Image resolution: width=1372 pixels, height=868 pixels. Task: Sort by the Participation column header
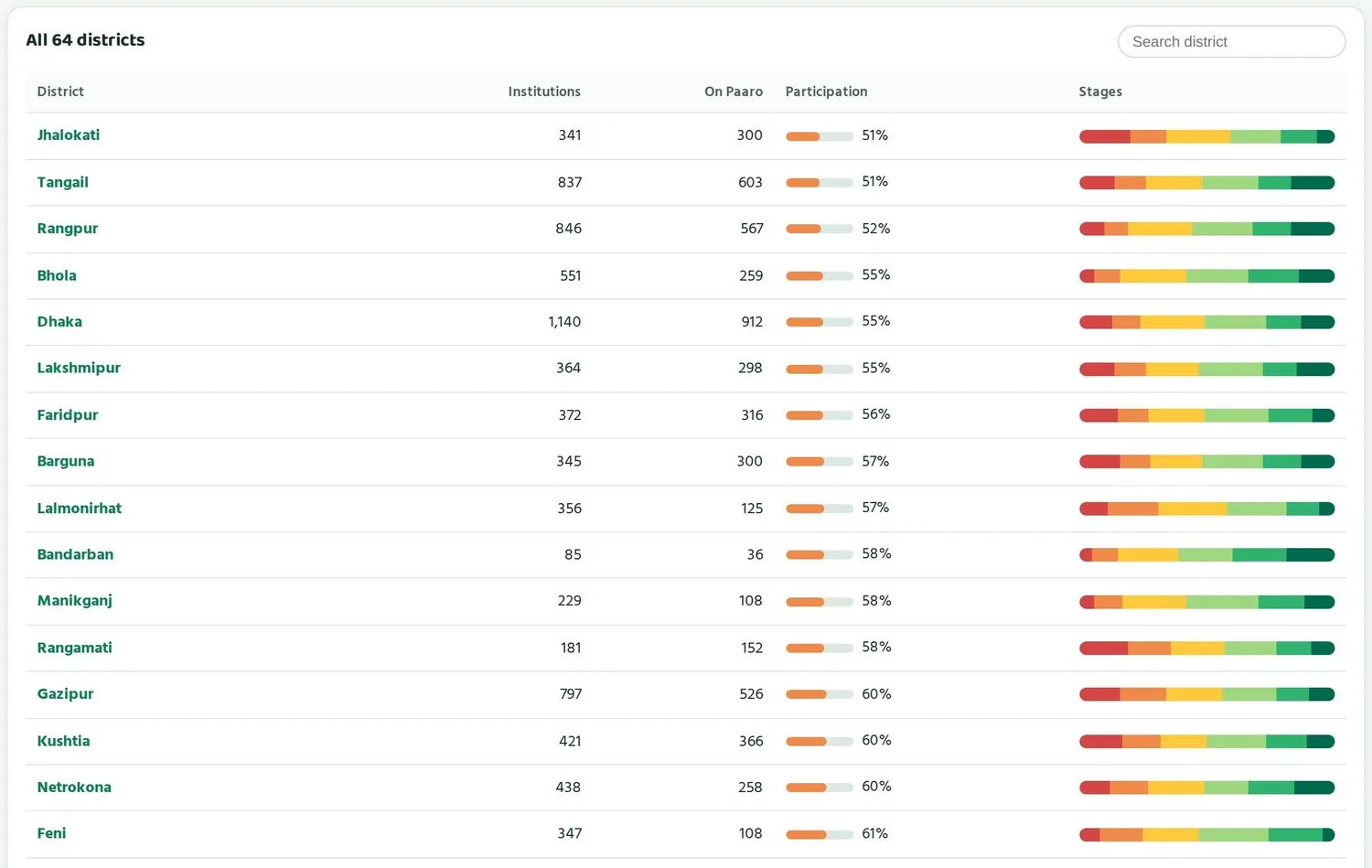826,91
